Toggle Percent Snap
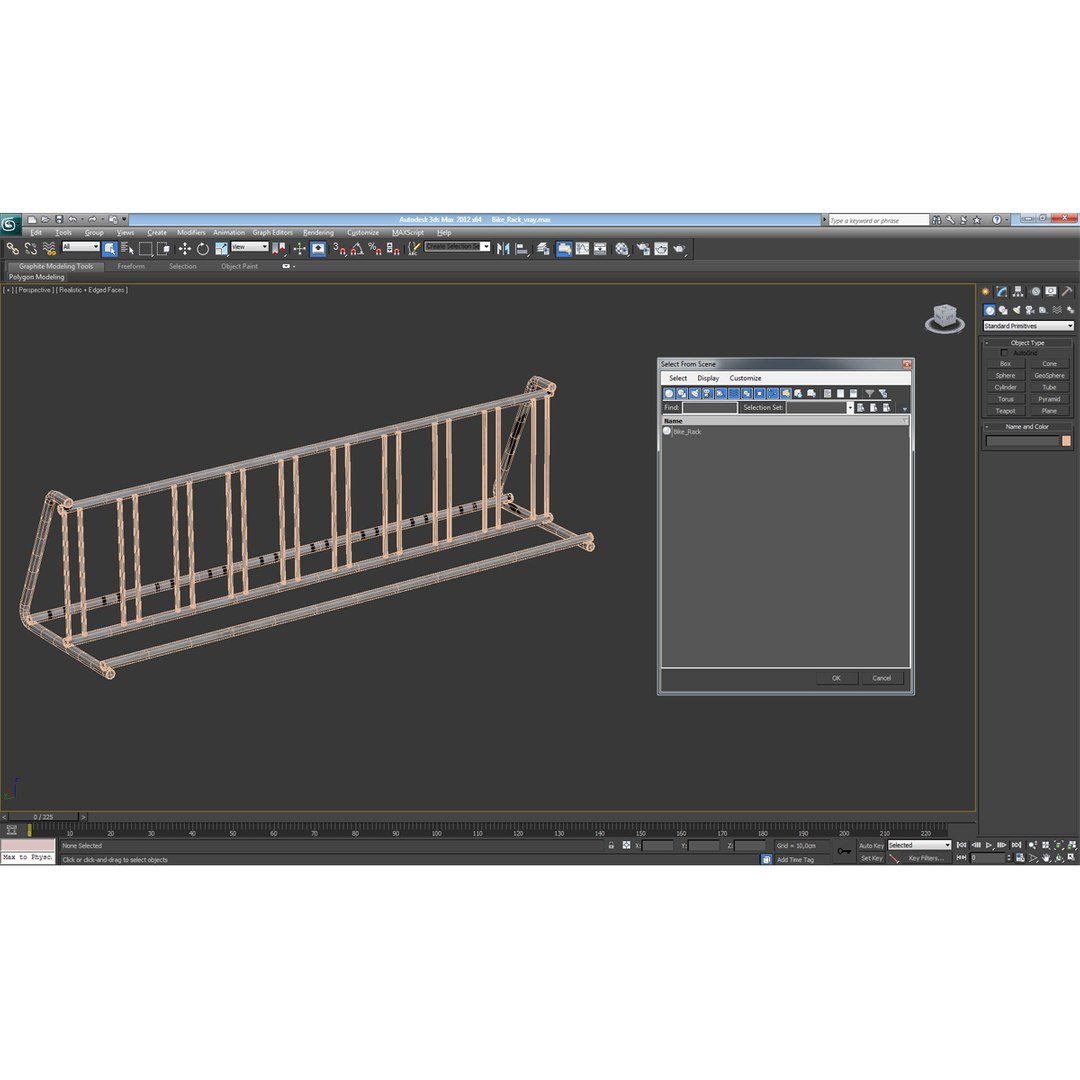Screen dimensions: 1080x1080 [375, 249]
